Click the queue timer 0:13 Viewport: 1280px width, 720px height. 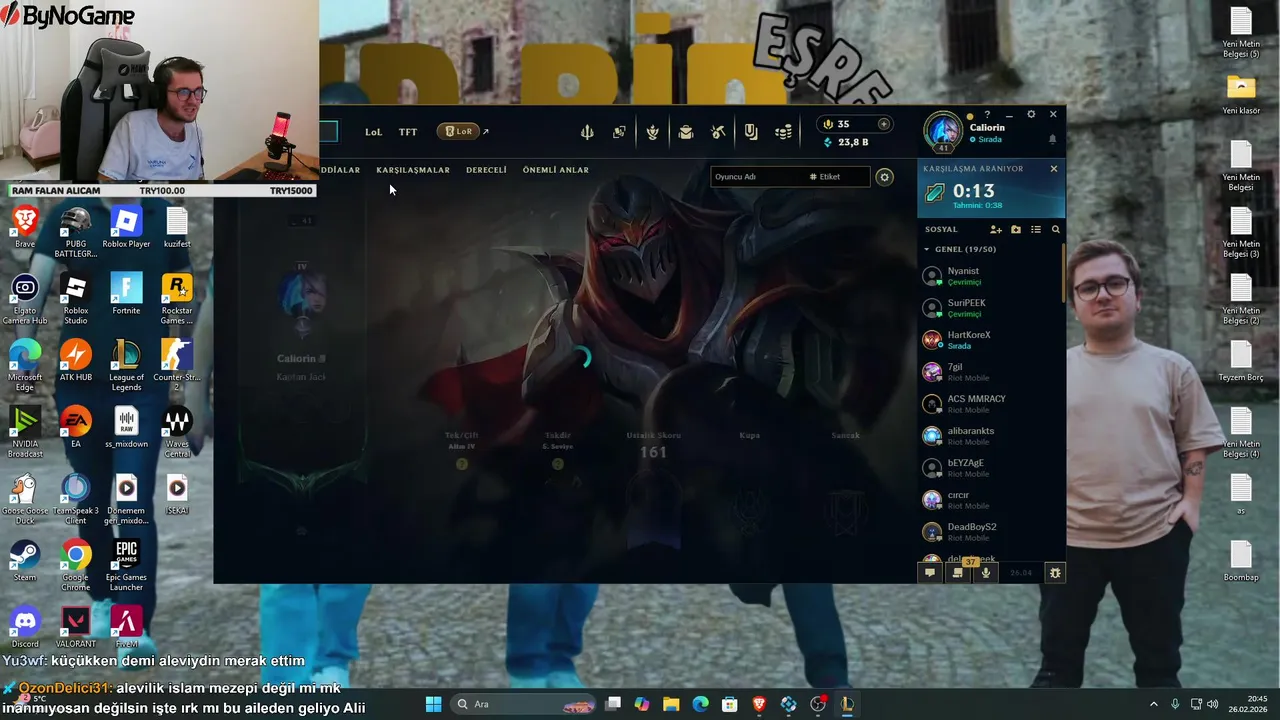[x=973, y=191]
